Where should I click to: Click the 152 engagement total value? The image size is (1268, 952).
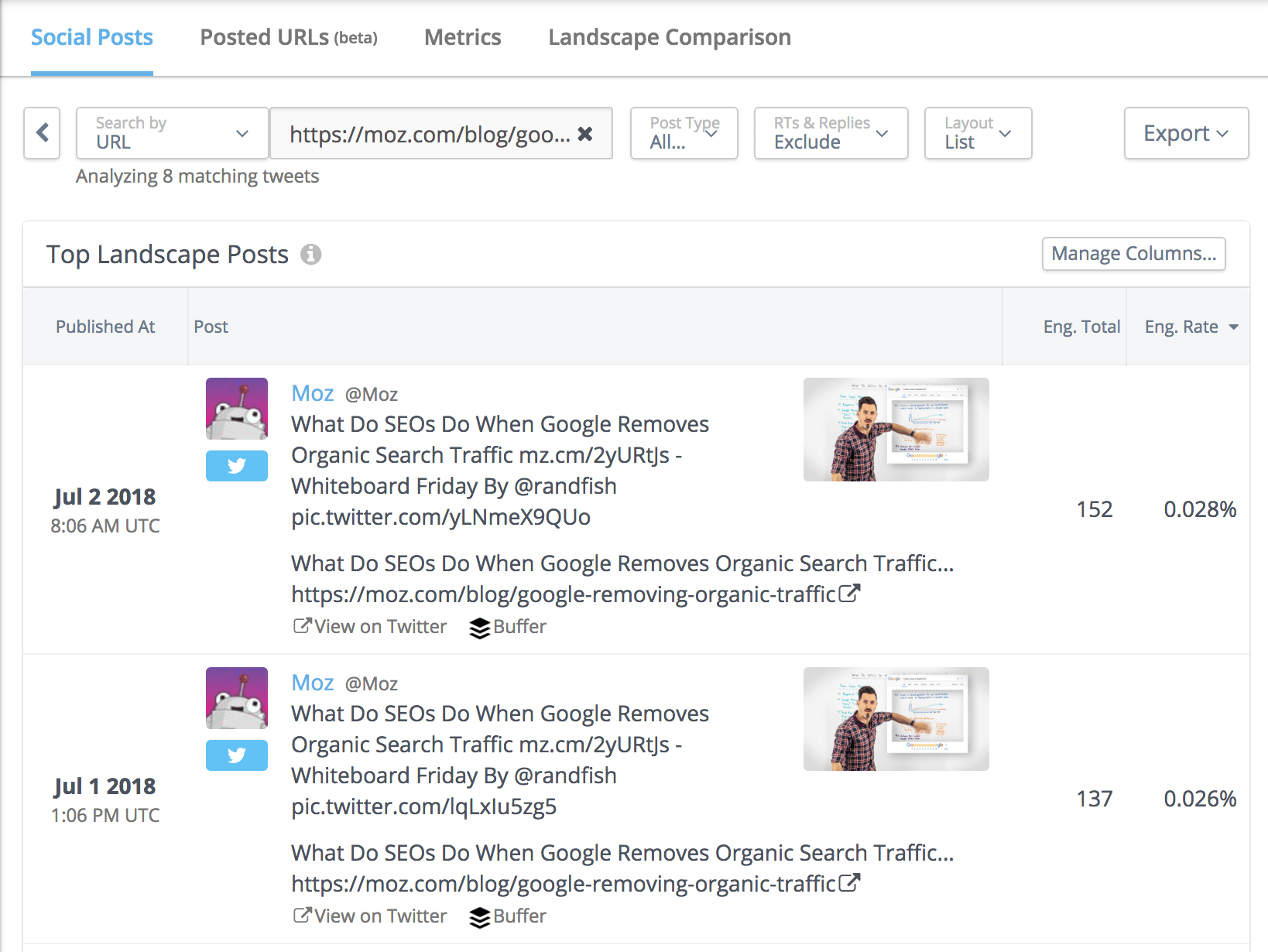tap(1095, 509)
